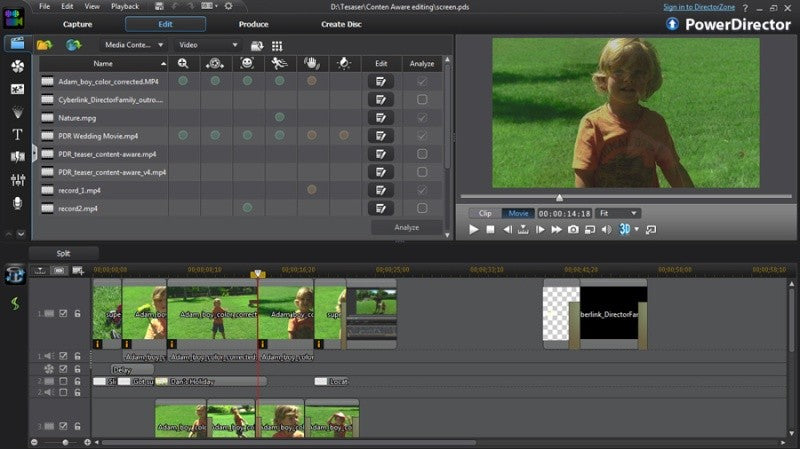Click the timecode field 00:00:14:18
This screenshot has height=449, width=800.
tap(564, 213)
